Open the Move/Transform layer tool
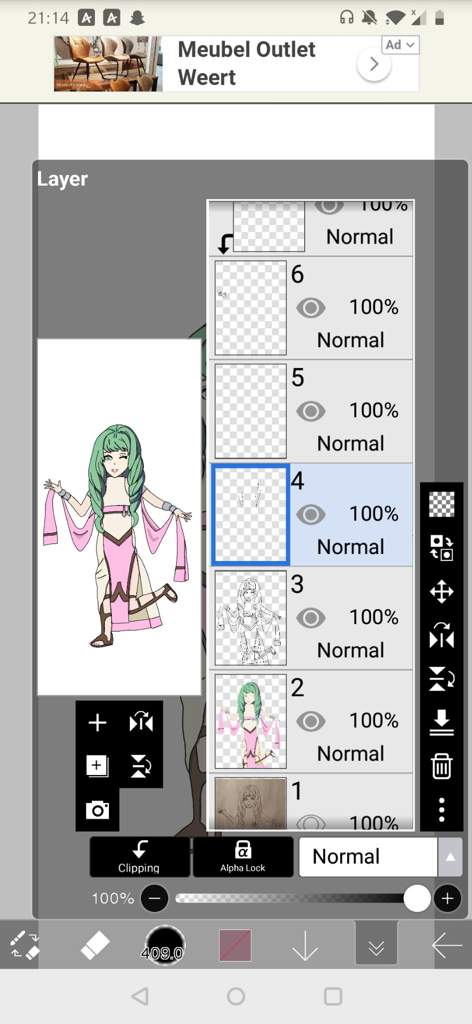 click(x=442, y=592)
